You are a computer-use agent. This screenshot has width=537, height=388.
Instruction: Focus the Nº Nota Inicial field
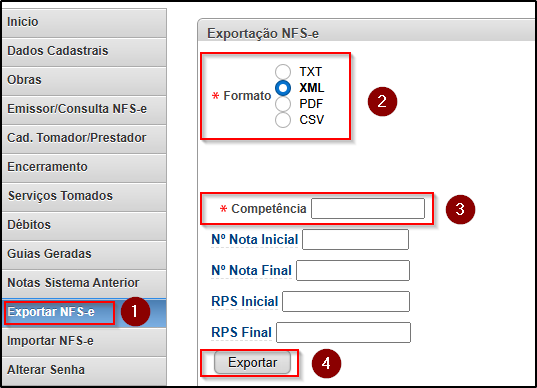(x=355, y=239)
